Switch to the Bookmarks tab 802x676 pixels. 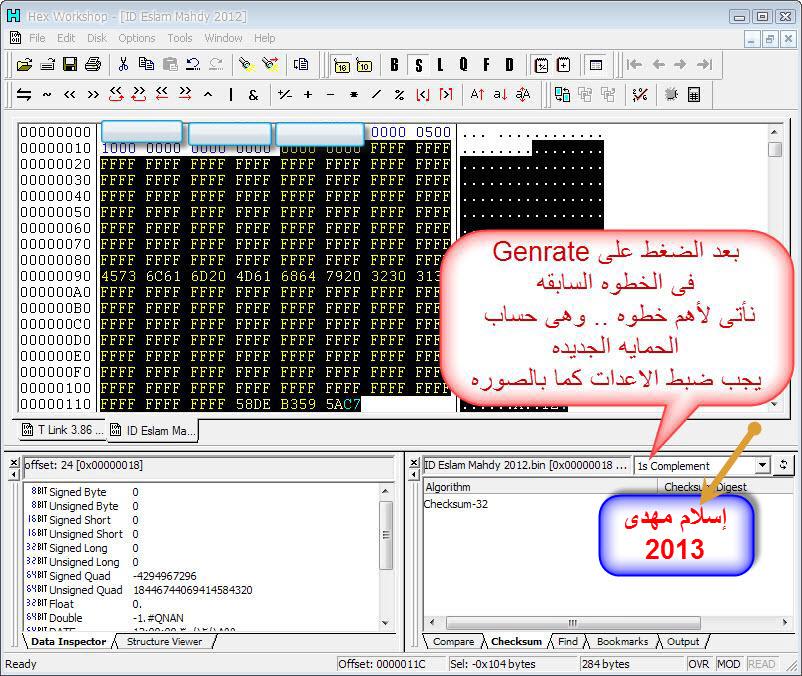(622, 641)
